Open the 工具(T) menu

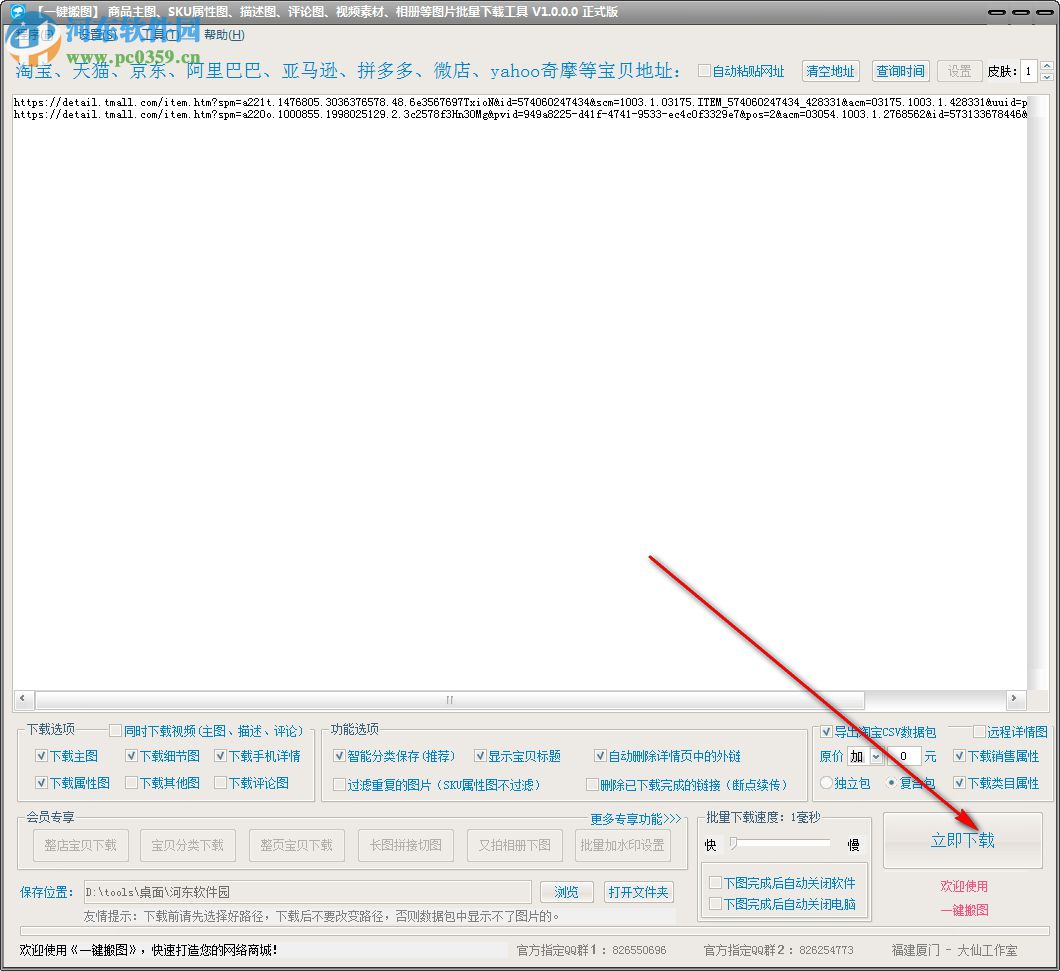(162, 34)
